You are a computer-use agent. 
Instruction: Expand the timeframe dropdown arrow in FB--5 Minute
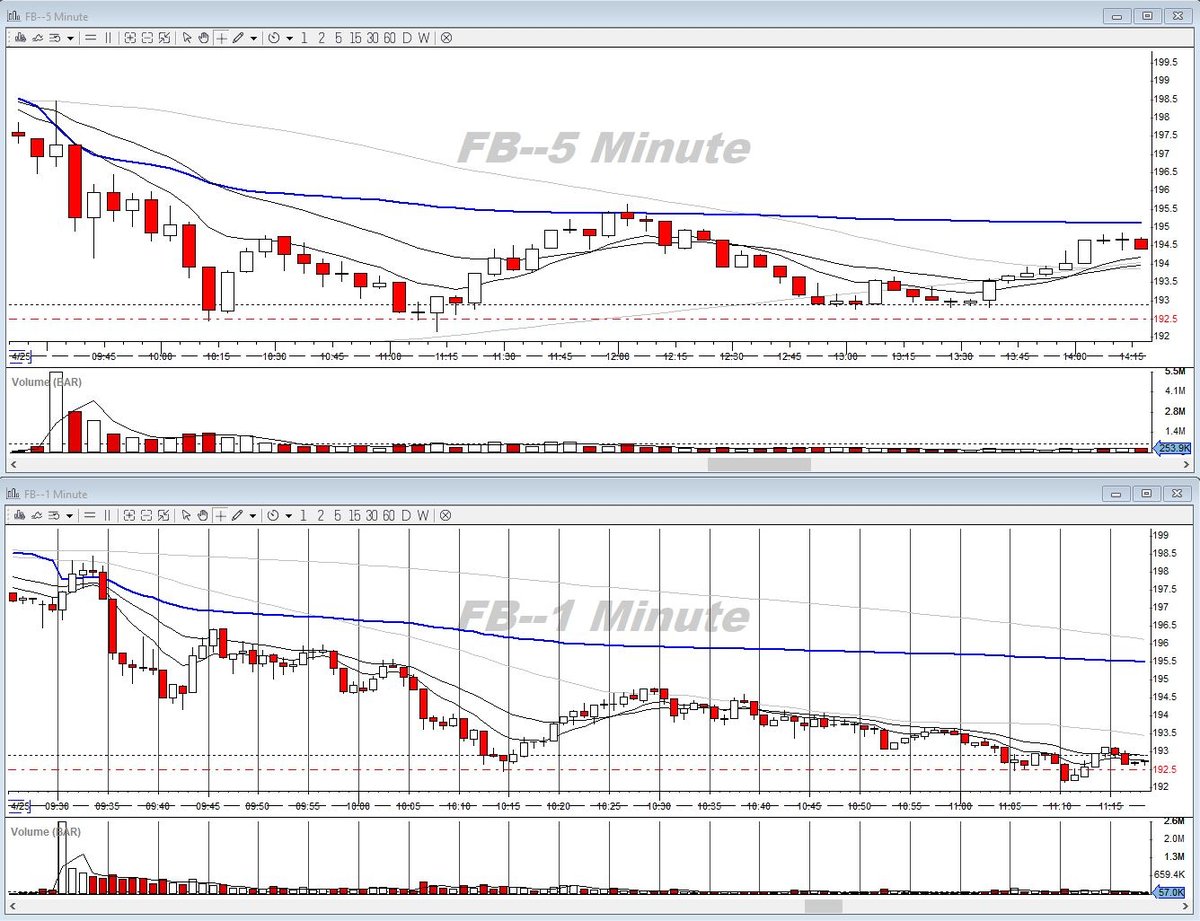[x=289, y=38]
